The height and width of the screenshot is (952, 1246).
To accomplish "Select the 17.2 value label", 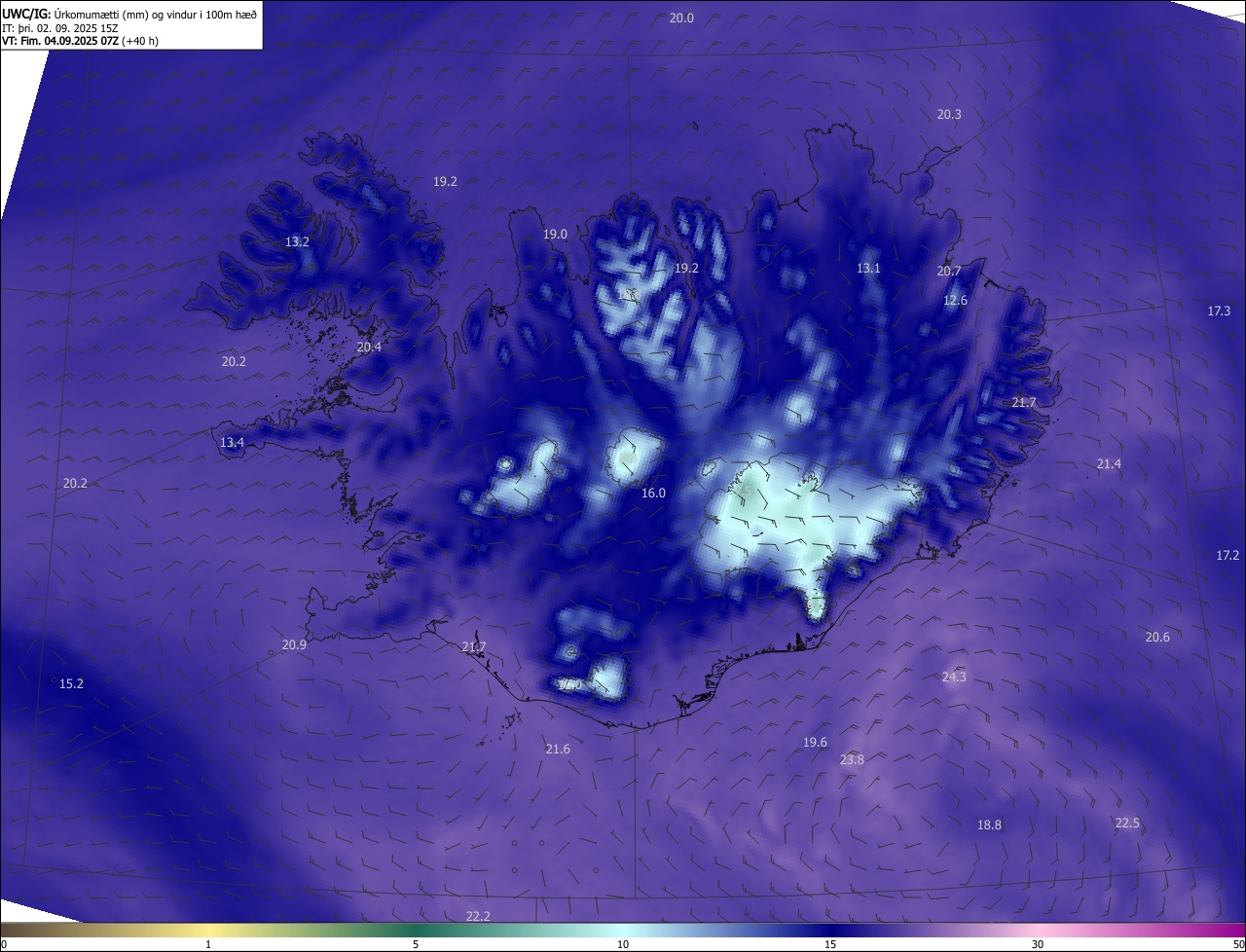I will 1228,556.
